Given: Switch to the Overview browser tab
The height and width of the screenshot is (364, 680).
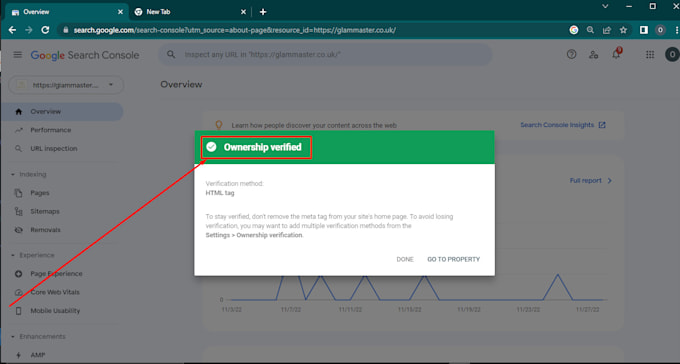Looking at the screenshot, I should (67, 12).
